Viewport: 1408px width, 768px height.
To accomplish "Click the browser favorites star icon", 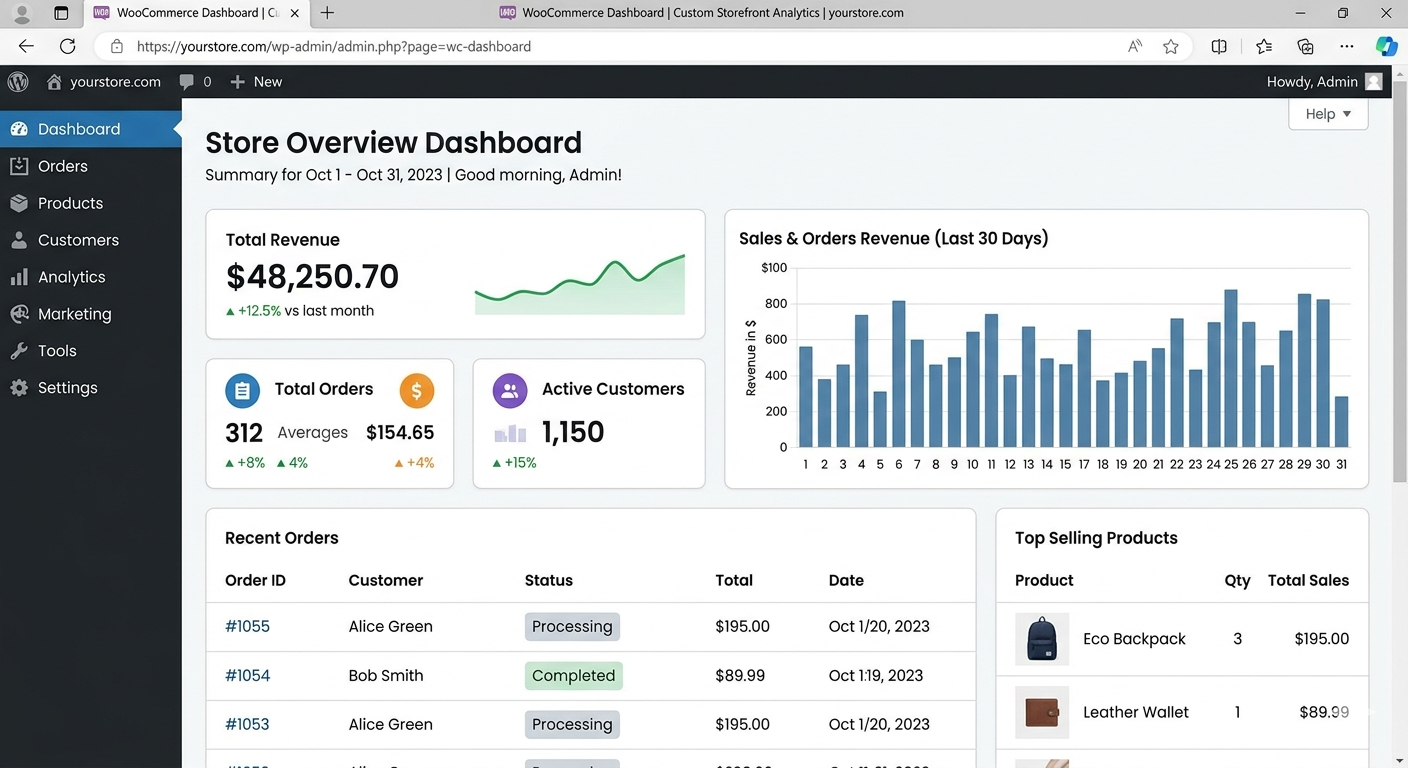I will point(1171,46).
